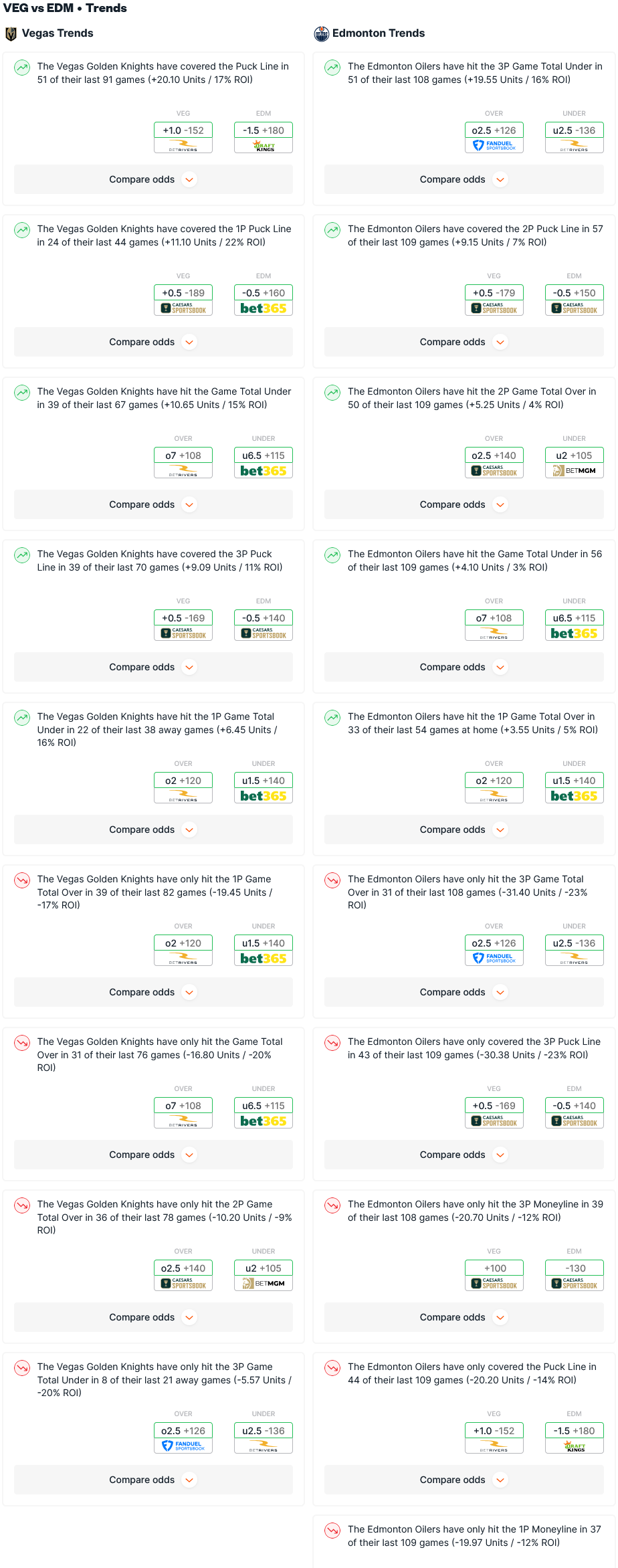Click red trend-down icon beside Vegas 1P Game Total Over
Screen dimensions: 618x1568
23,881
